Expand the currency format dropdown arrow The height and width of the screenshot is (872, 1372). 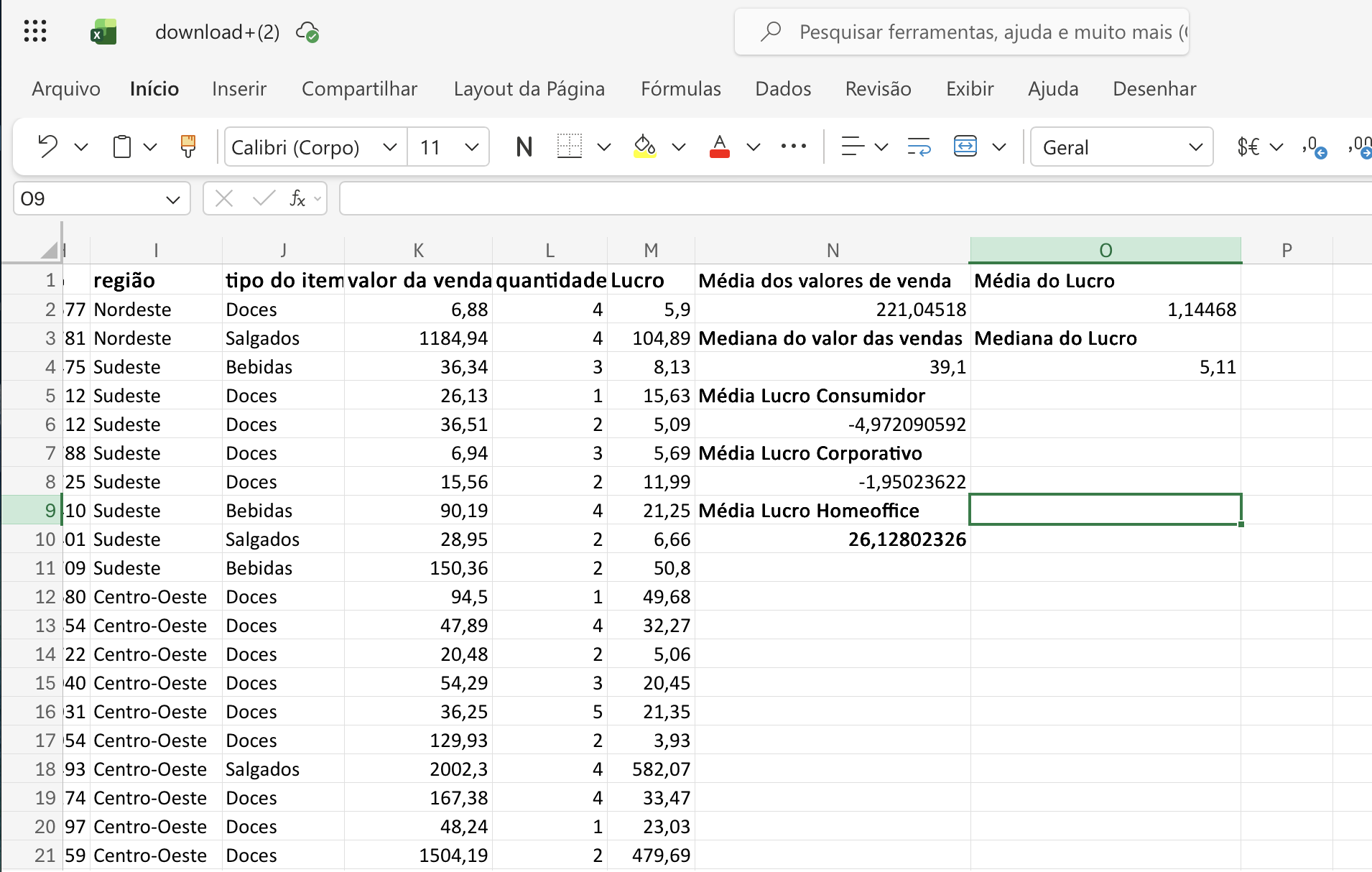click(1276, 147)
